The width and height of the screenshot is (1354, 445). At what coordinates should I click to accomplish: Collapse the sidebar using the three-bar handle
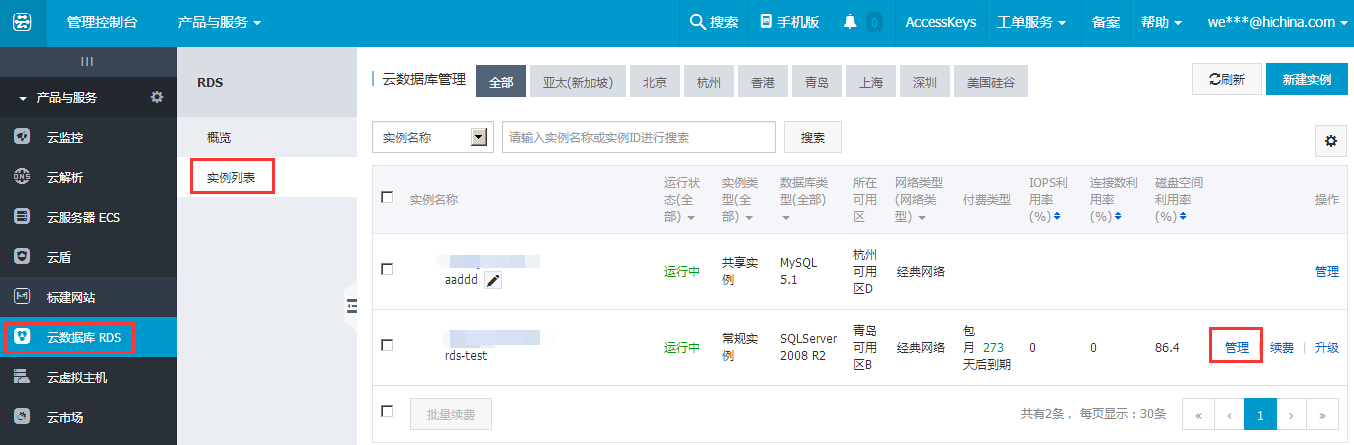tap(87, 62)
